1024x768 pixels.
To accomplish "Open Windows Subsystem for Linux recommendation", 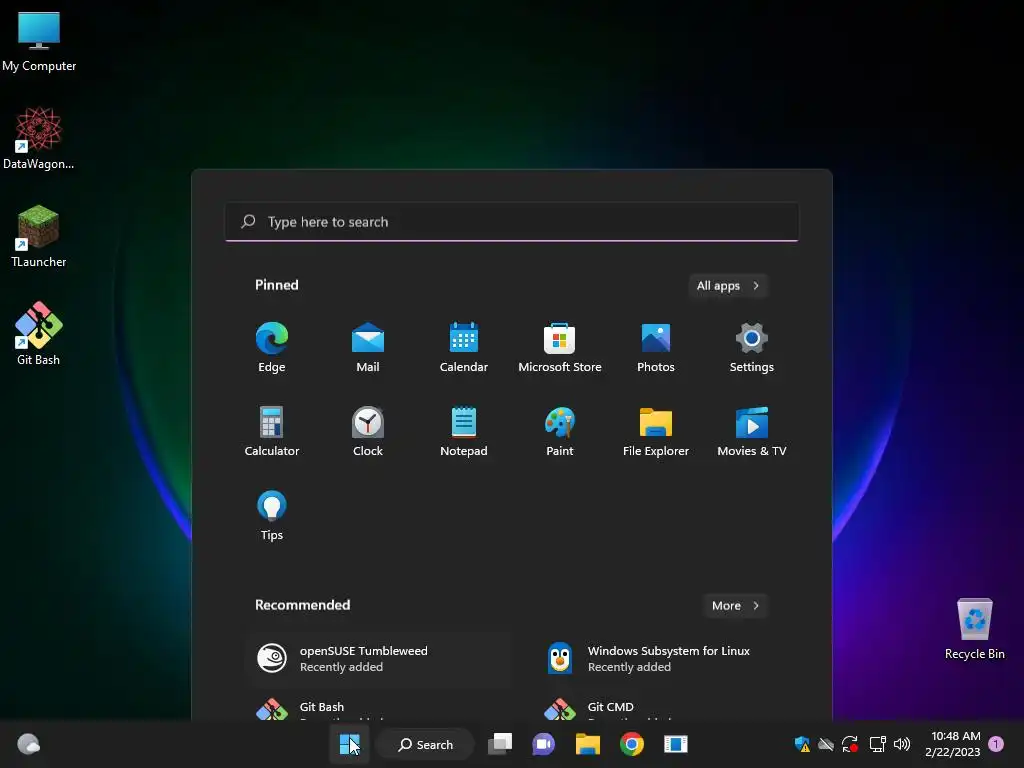I will [667, 658].
